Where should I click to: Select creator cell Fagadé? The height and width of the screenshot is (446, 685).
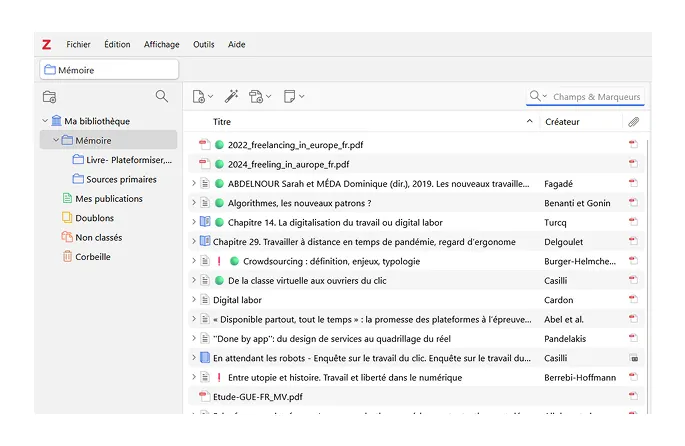click(558, 184)
